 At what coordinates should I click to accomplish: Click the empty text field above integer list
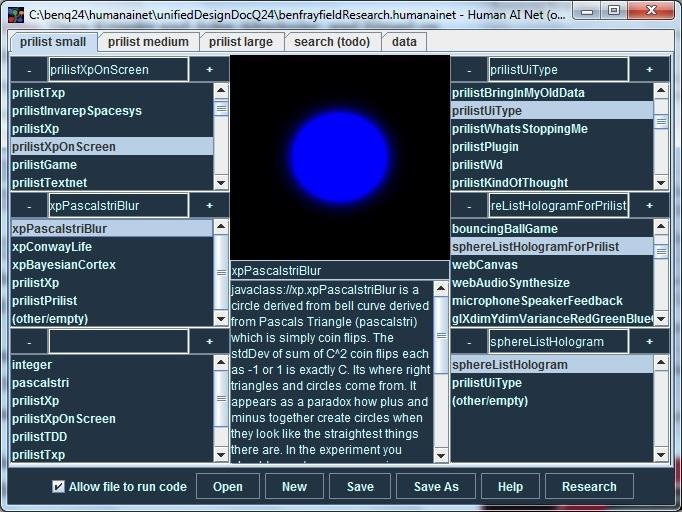tap(118, 342)
